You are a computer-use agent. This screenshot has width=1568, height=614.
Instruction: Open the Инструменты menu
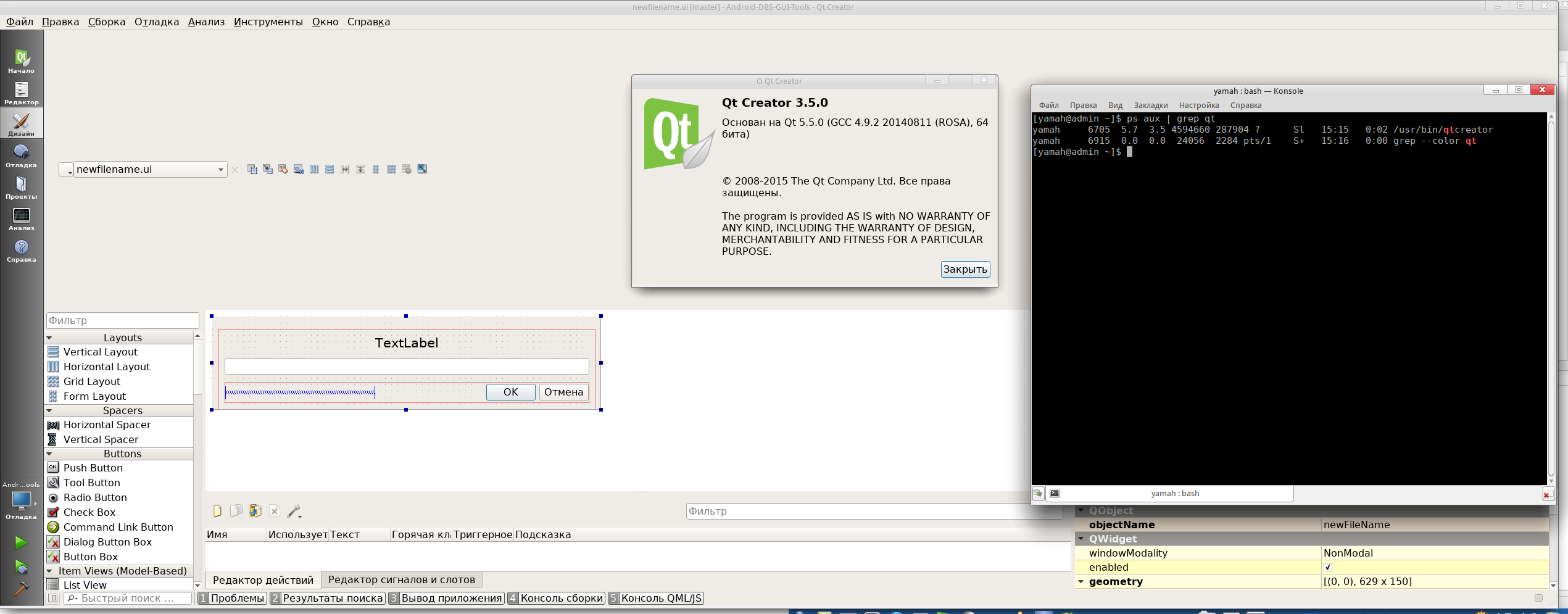(x=268, y=22)
